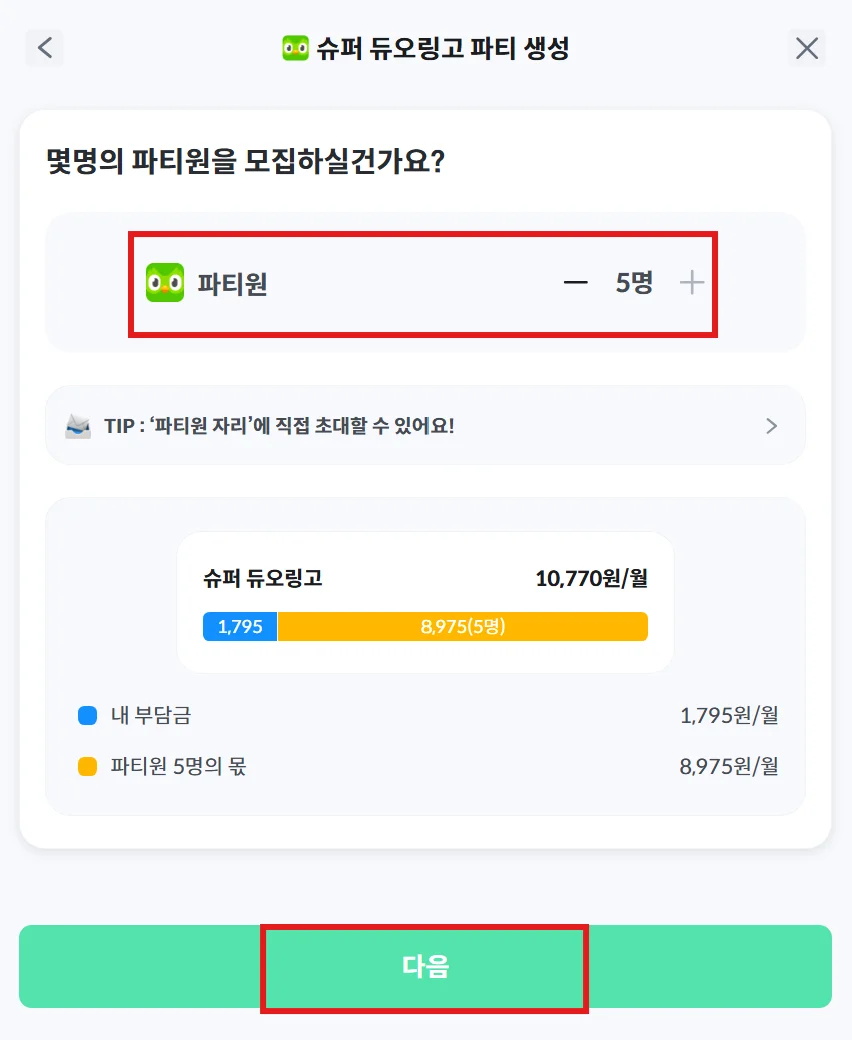Click the 10,770원/월 total price
This screenshot has width=852, height=1040.
(x=591, y=579)
